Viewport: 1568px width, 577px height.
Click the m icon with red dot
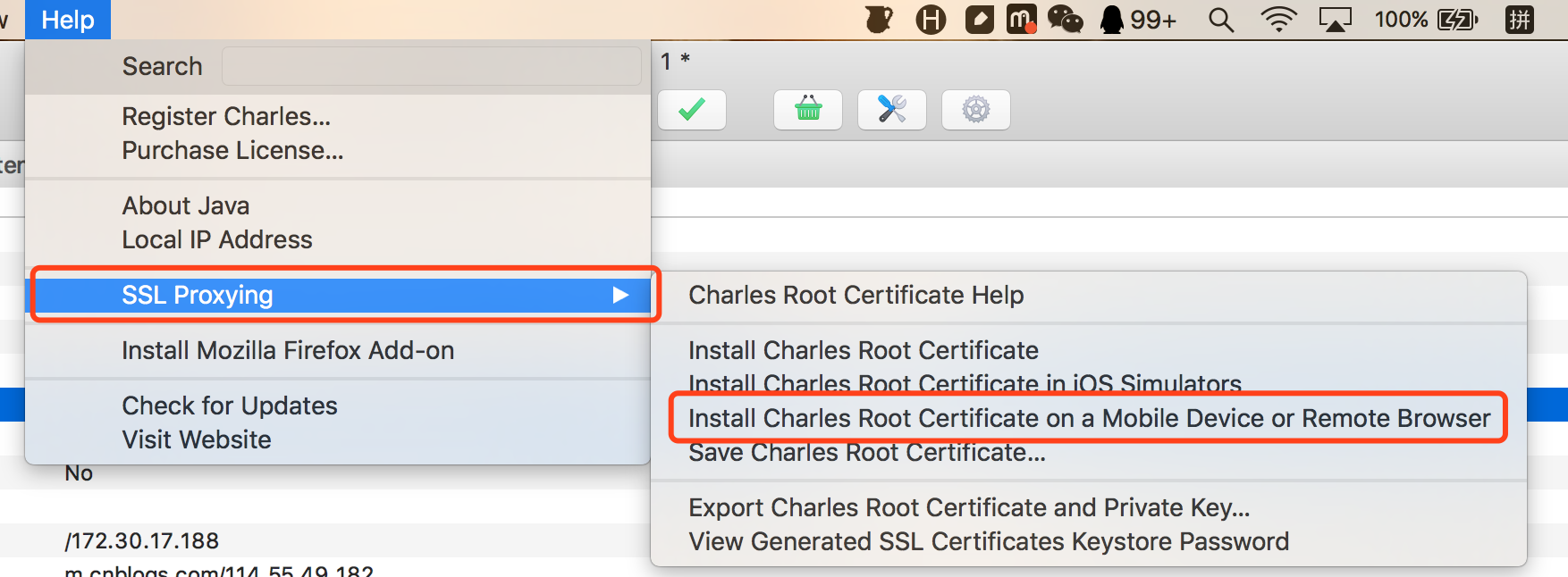click(1022, 19)
